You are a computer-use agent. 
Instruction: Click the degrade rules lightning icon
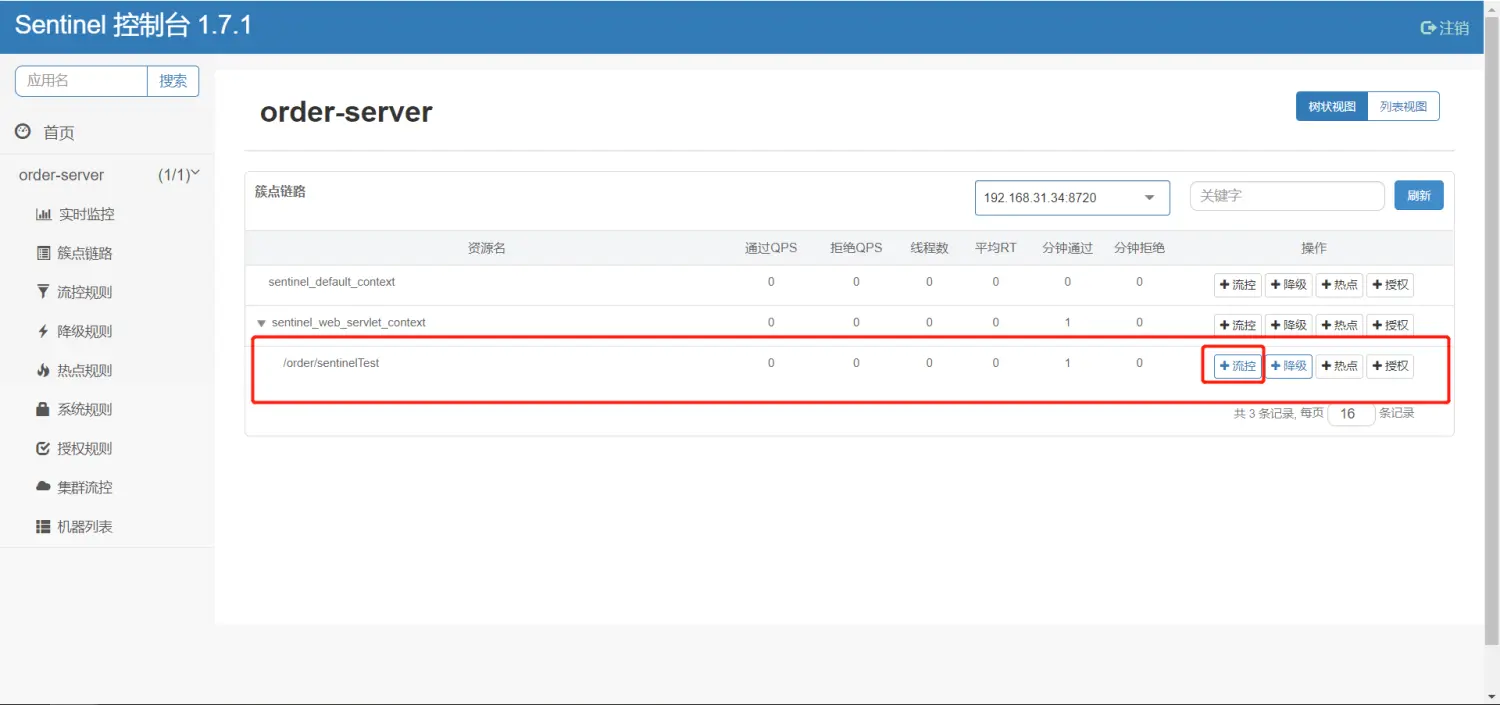[x=43, y=332]
